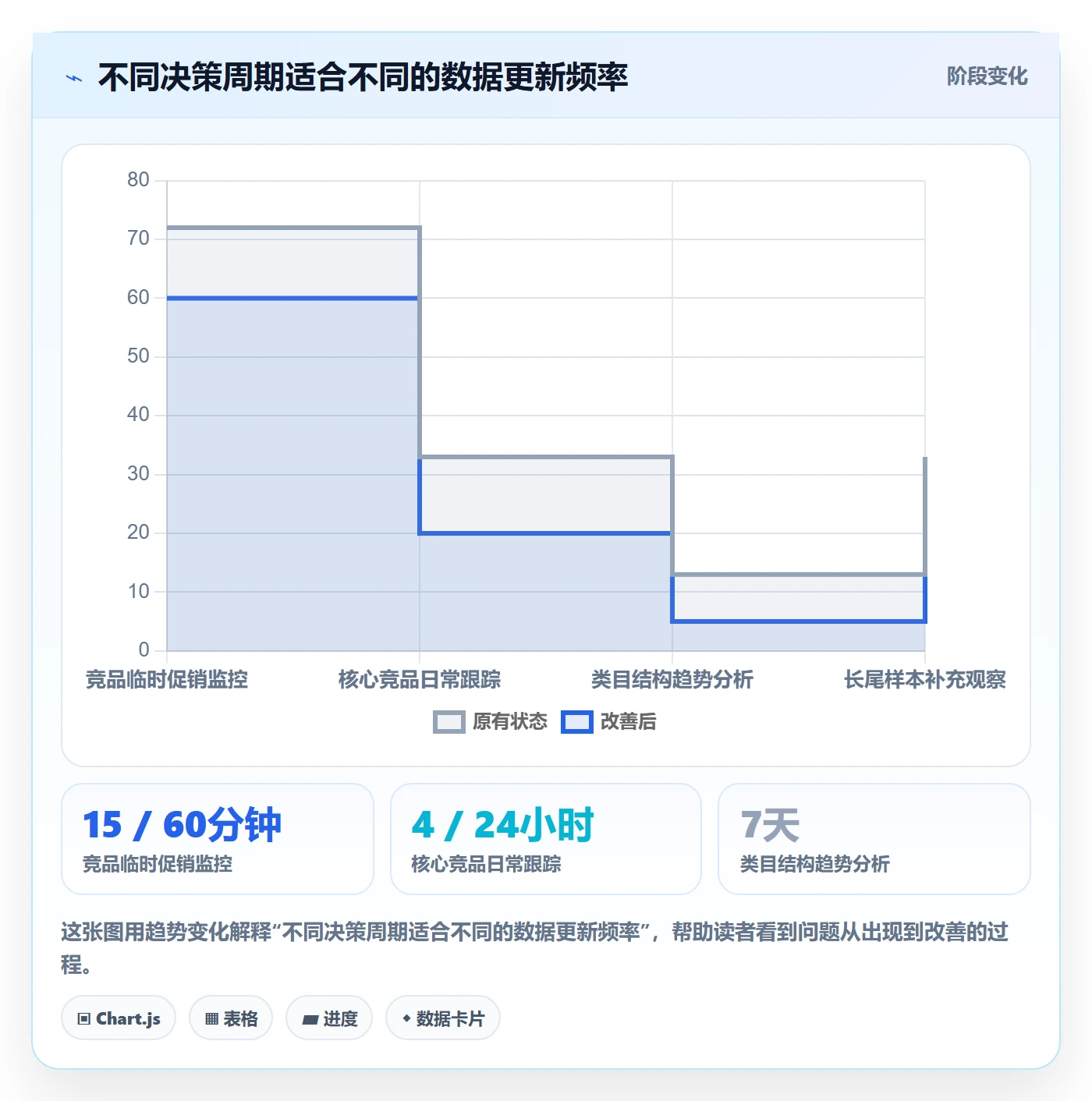Click the 核心竞品日常跟踪 axis label
This screenshot has width=1092, height=1101.
[420, 680]
